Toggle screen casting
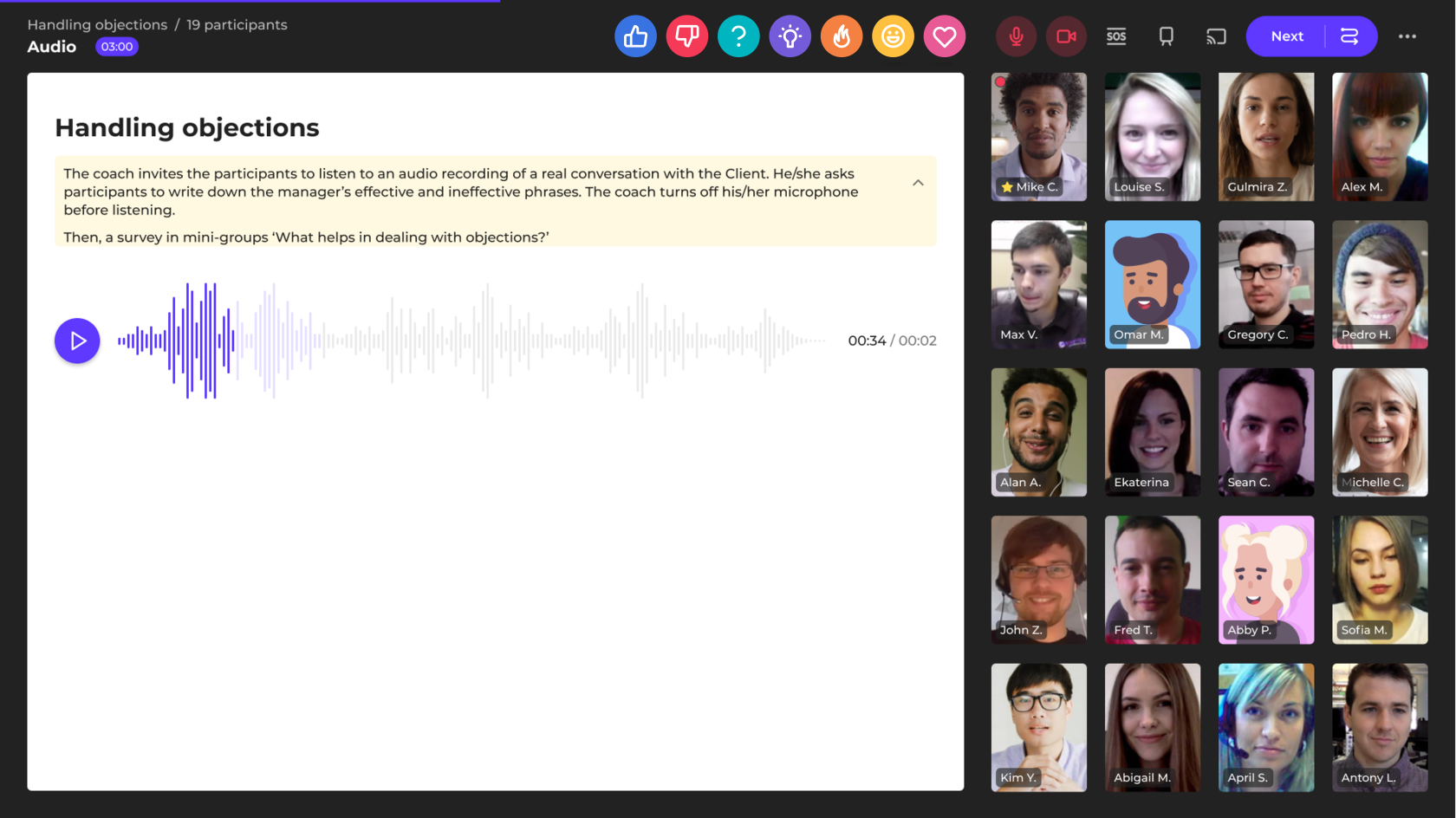 (1216, 36)
